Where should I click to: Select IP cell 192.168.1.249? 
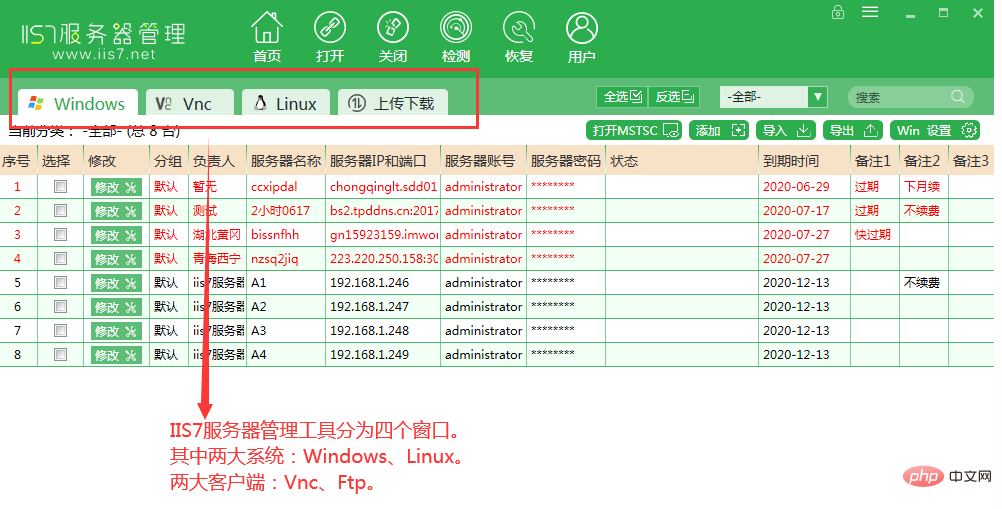[x=383, y=354]
